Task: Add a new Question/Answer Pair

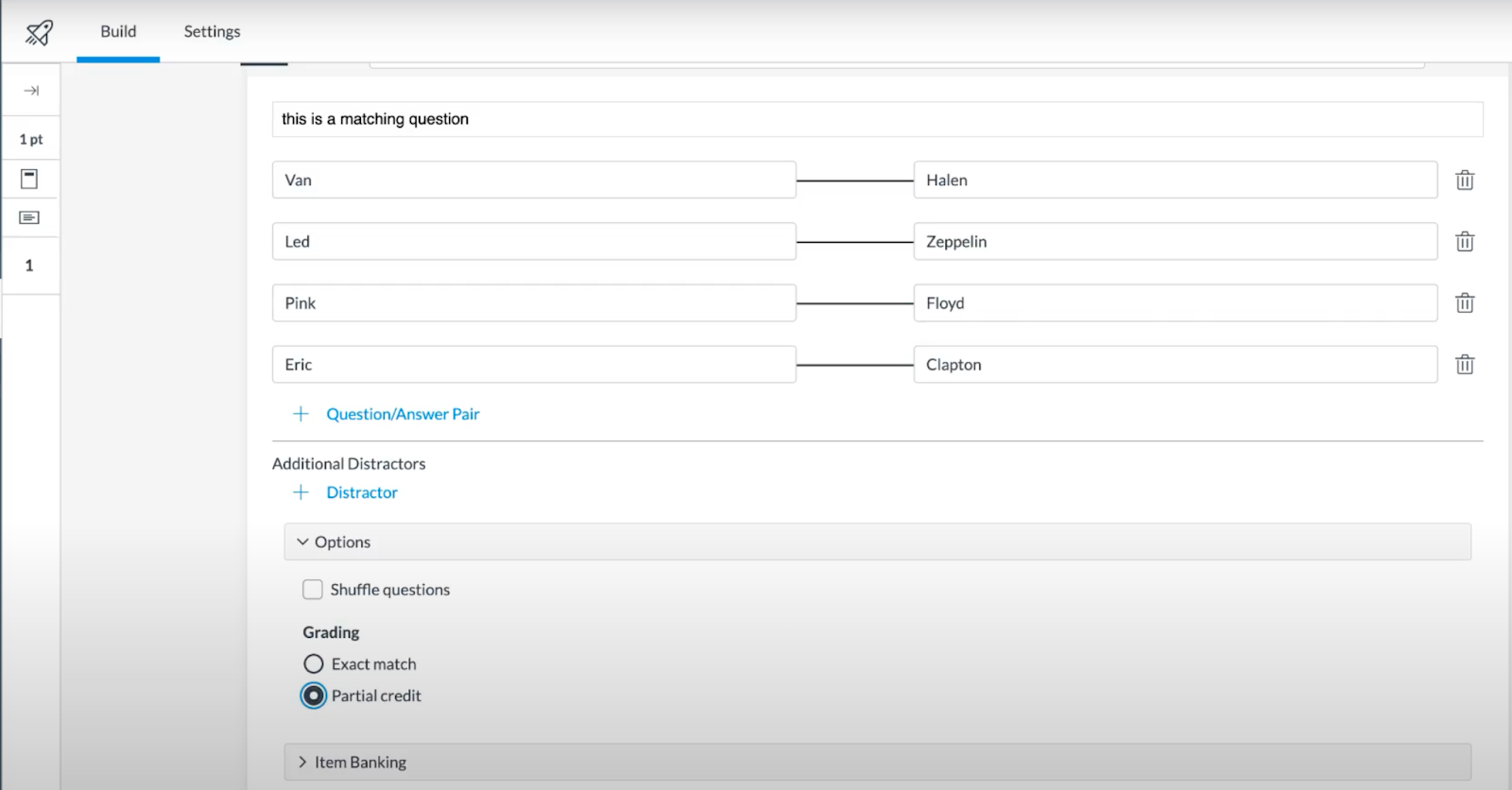Action: (x=403, y=414)
